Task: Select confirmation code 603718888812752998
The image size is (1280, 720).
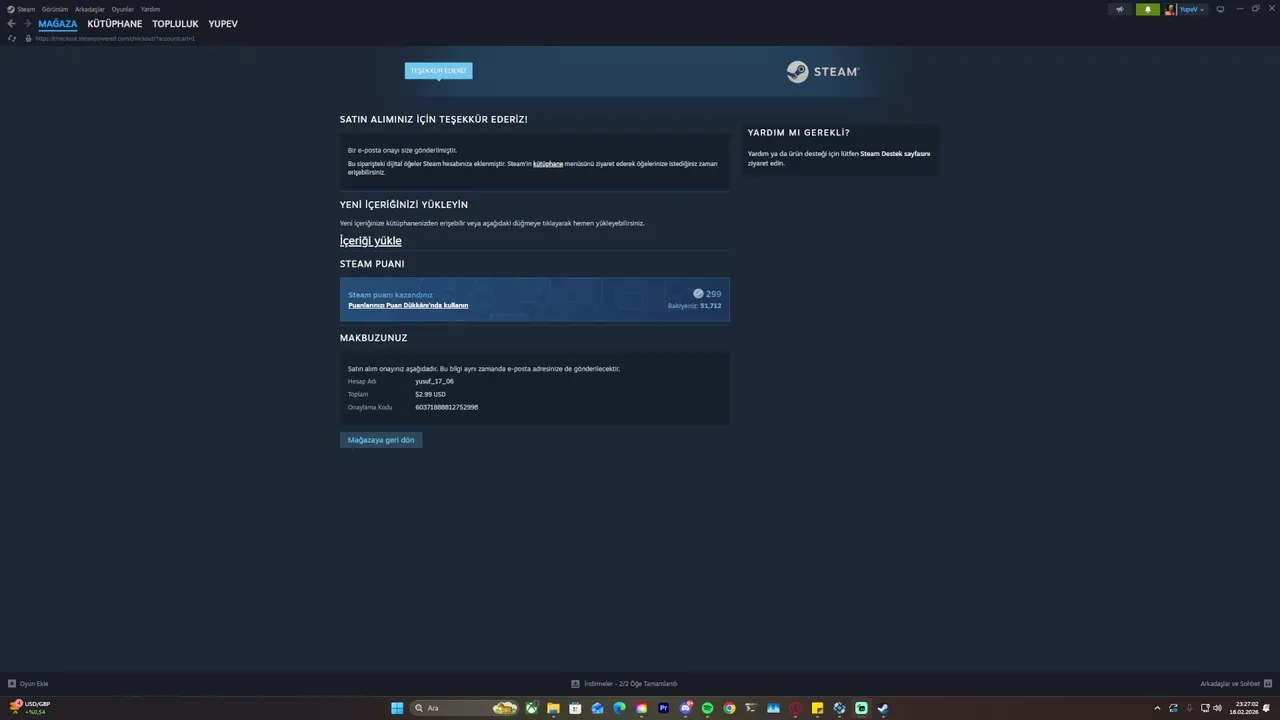Action: pyautogui.click(x=447, y=407)
